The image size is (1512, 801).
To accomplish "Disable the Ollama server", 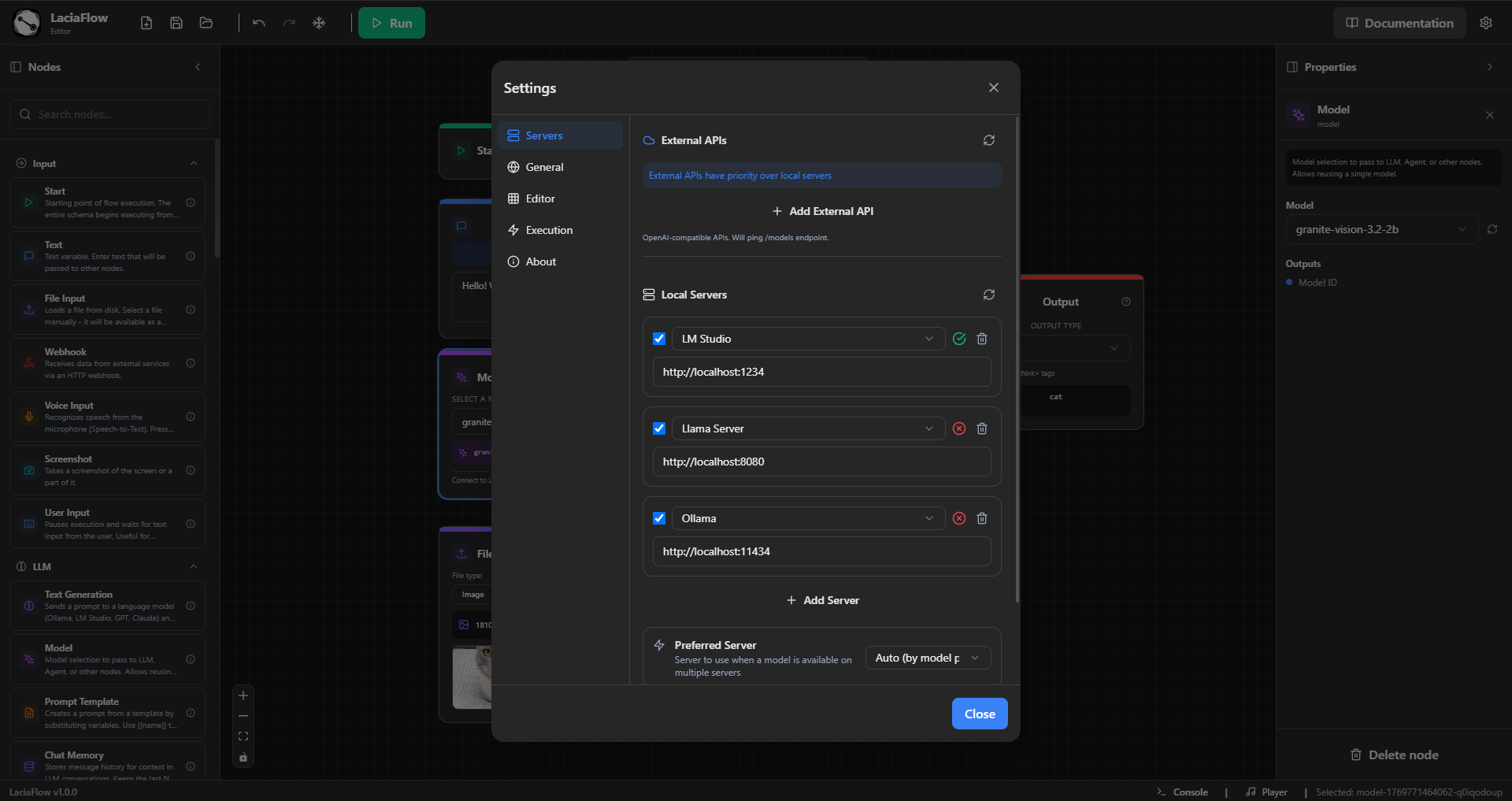I will click(659, 518).
